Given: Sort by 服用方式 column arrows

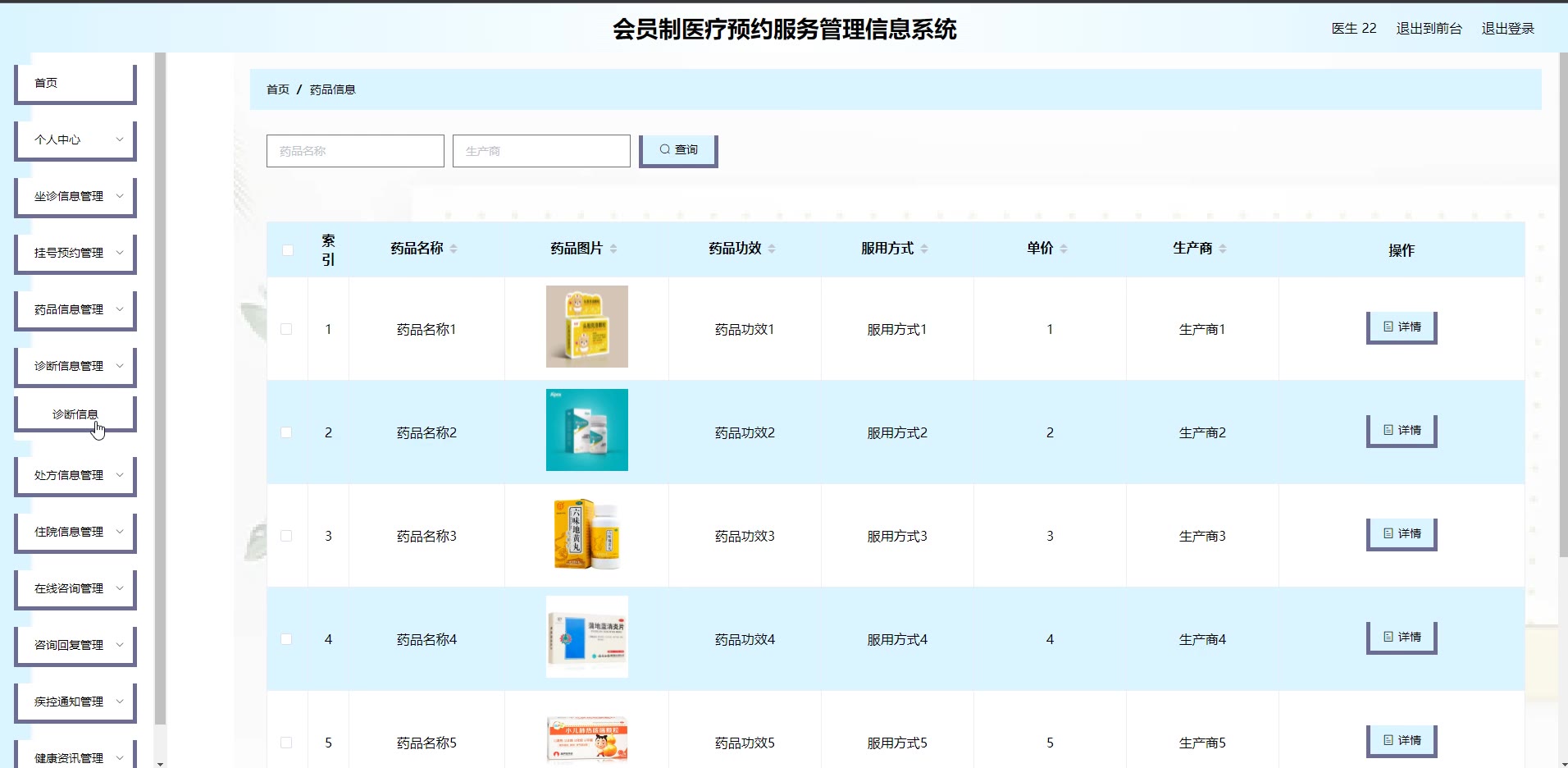Looking at the screenshot, I should 924,249.
